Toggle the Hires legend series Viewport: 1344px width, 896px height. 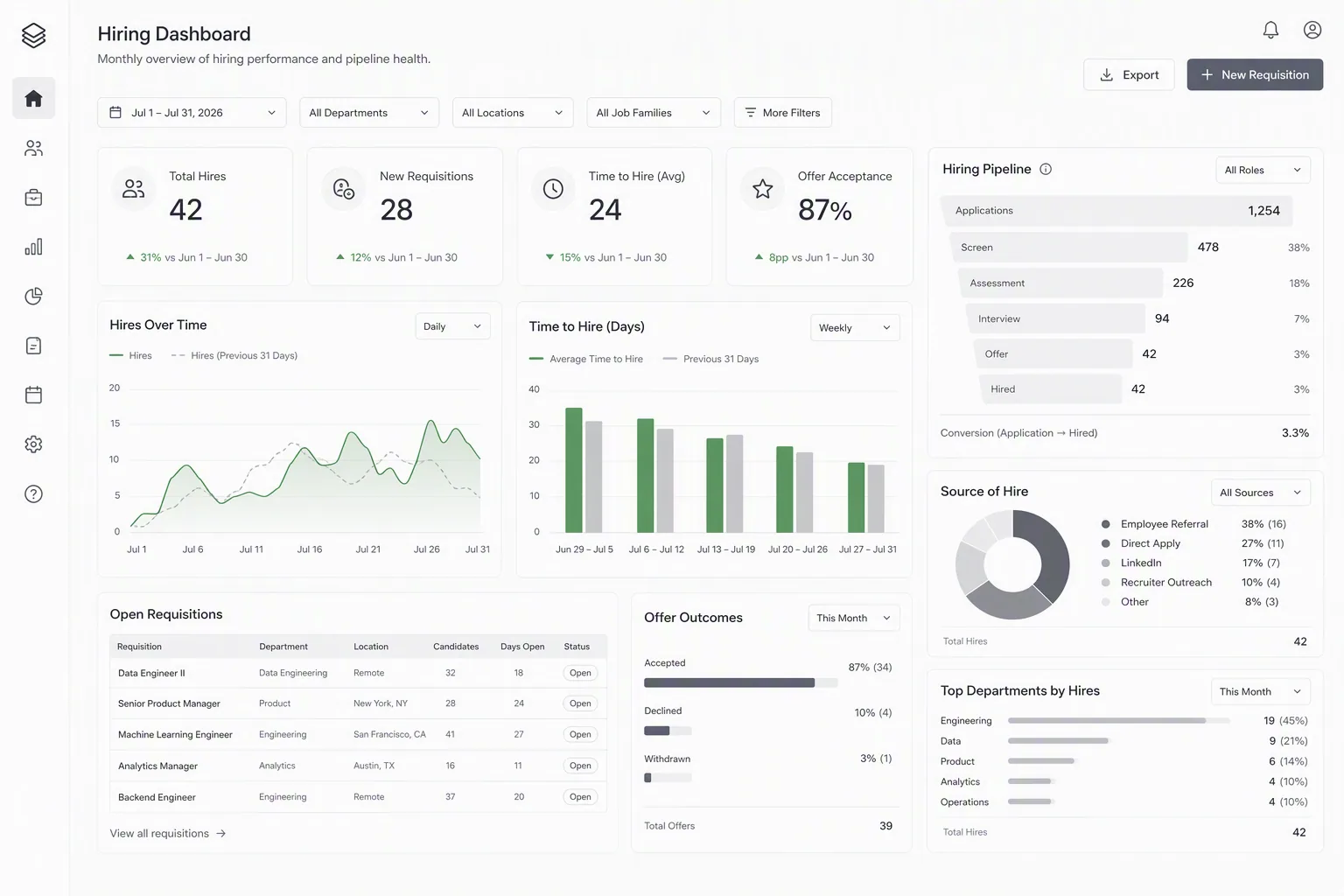130,355
